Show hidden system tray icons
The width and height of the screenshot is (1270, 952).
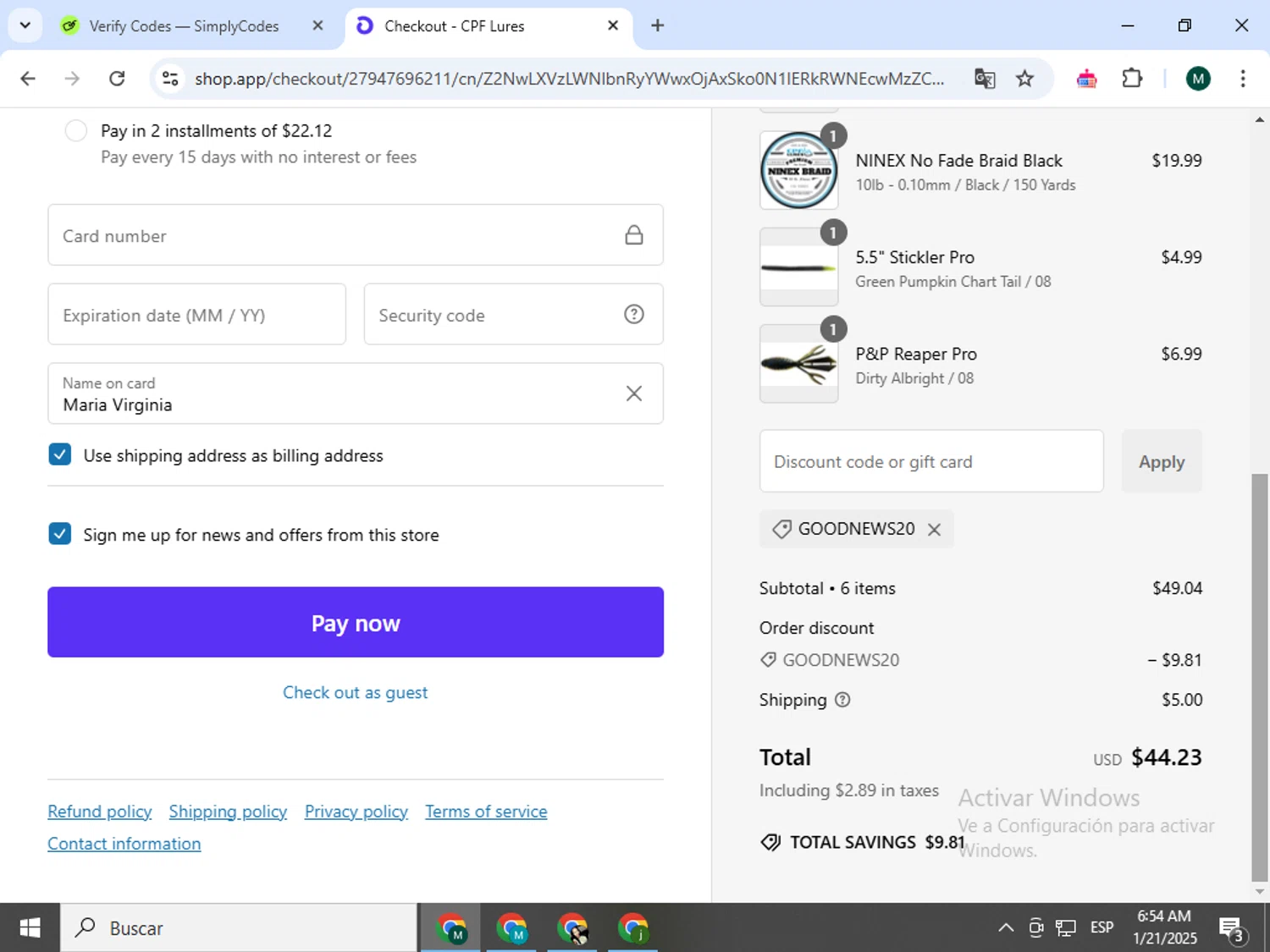[x=1006, y=928]
